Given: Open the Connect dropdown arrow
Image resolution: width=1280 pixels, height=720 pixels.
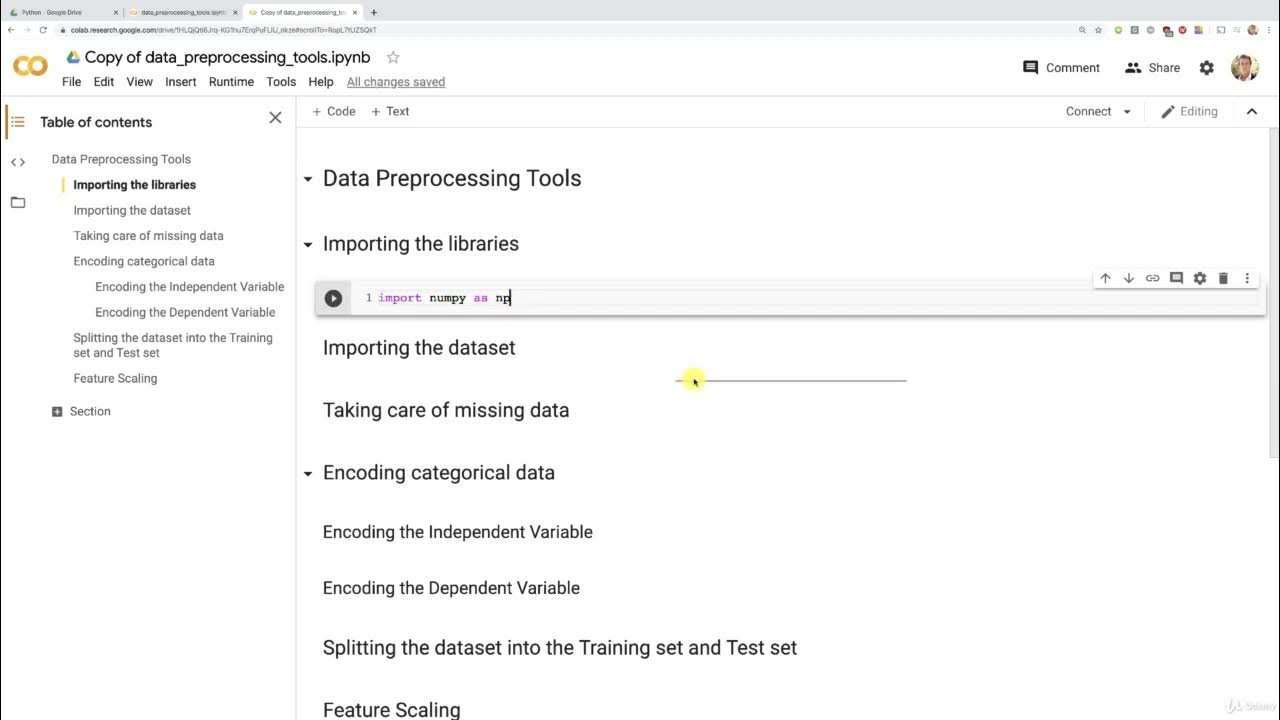Looking at the screenshot, I should tap(1127, 112).
